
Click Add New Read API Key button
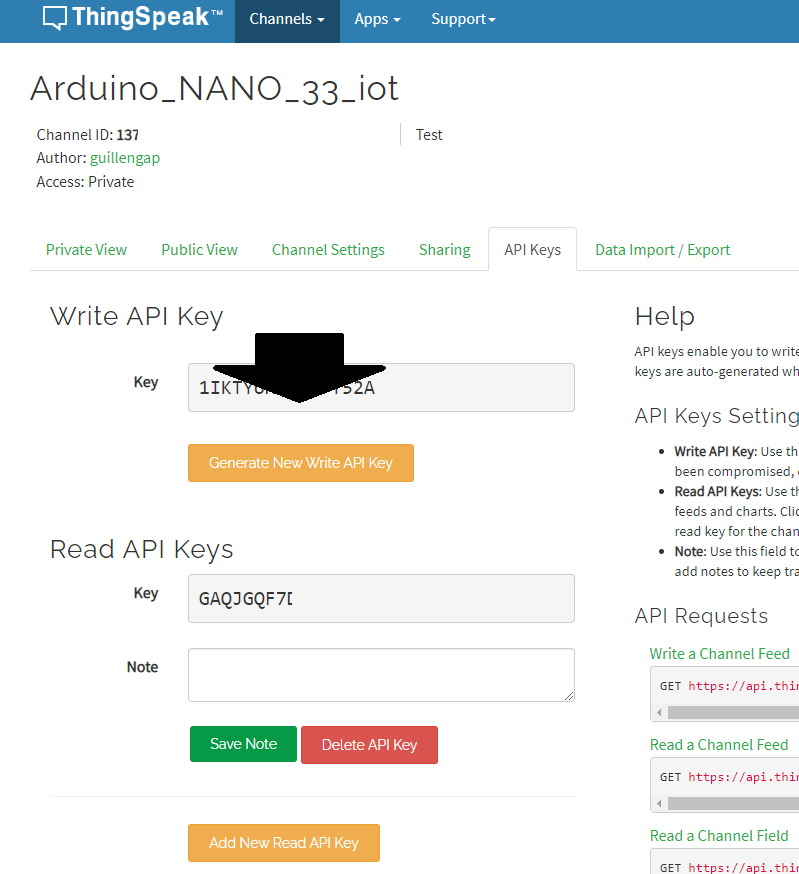tap(284, 843)
